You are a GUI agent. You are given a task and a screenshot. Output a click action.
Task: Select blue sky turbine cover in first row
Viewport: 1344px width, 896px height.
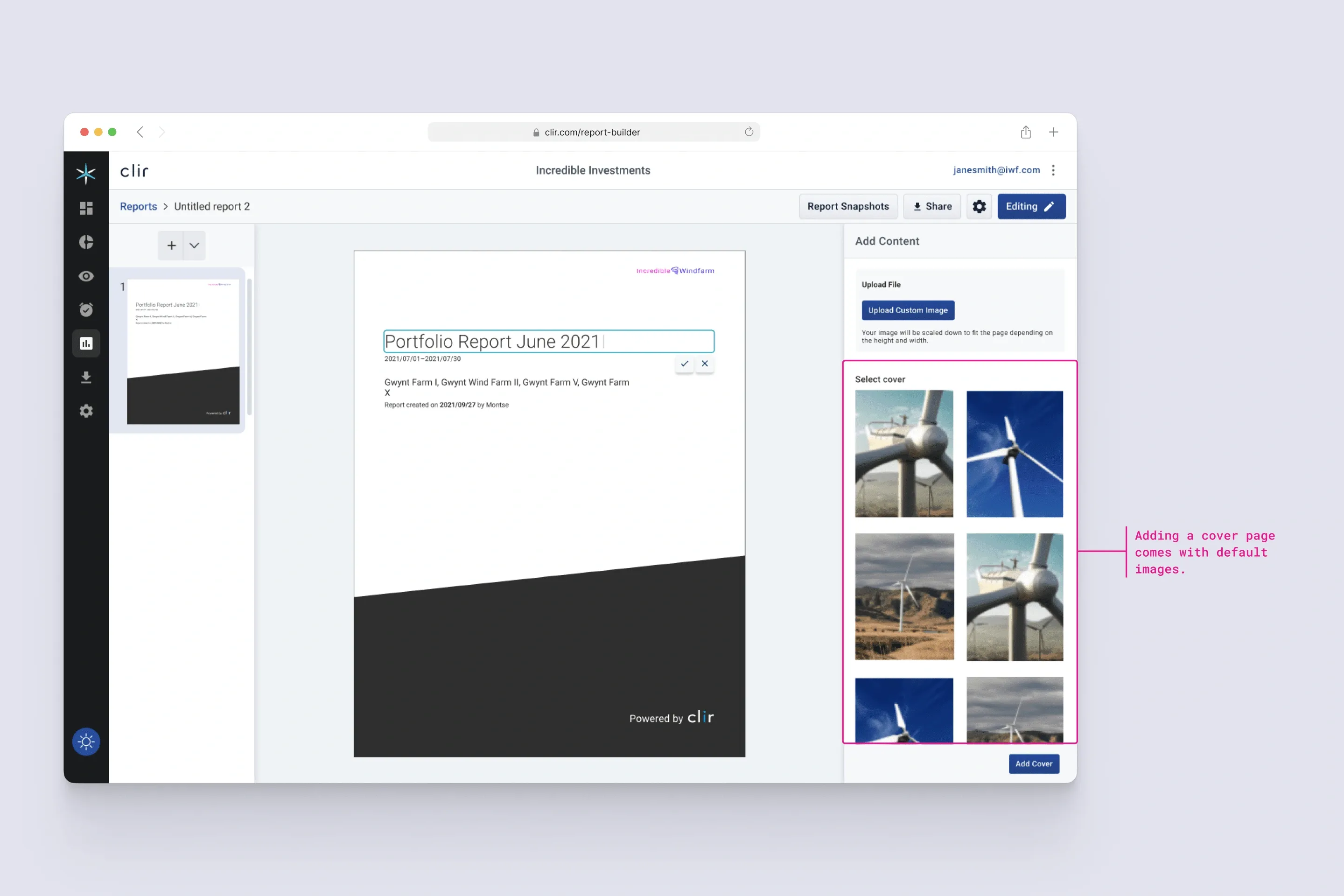coord(1014,454)
